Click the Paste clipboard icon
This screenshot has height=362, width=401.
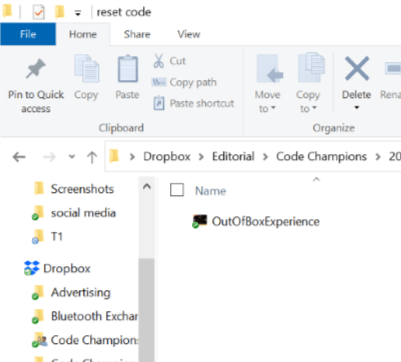coord(127,69)
